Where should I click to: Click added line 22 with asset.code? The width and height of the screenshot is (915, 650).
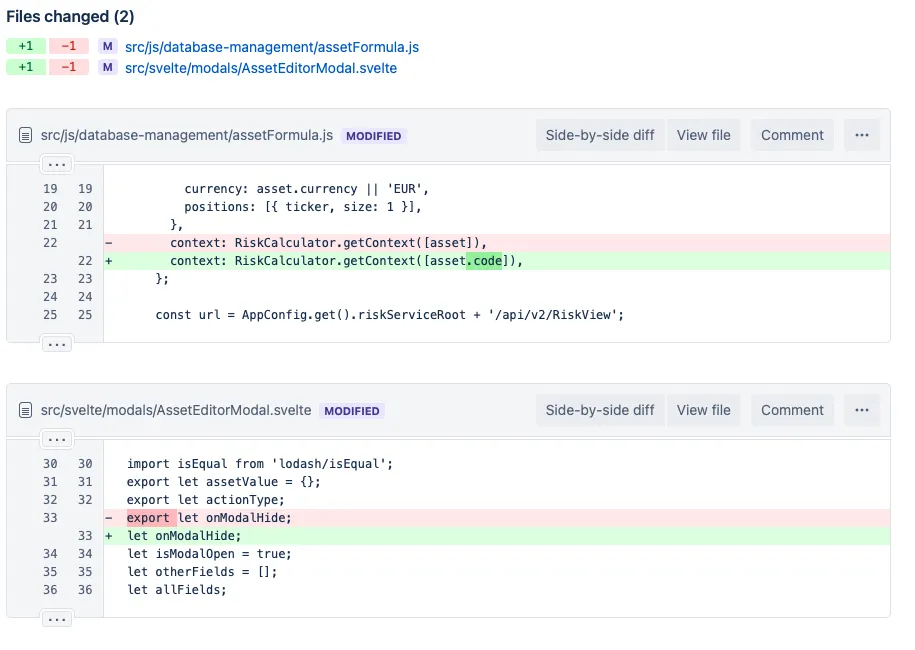click(346, 261)
